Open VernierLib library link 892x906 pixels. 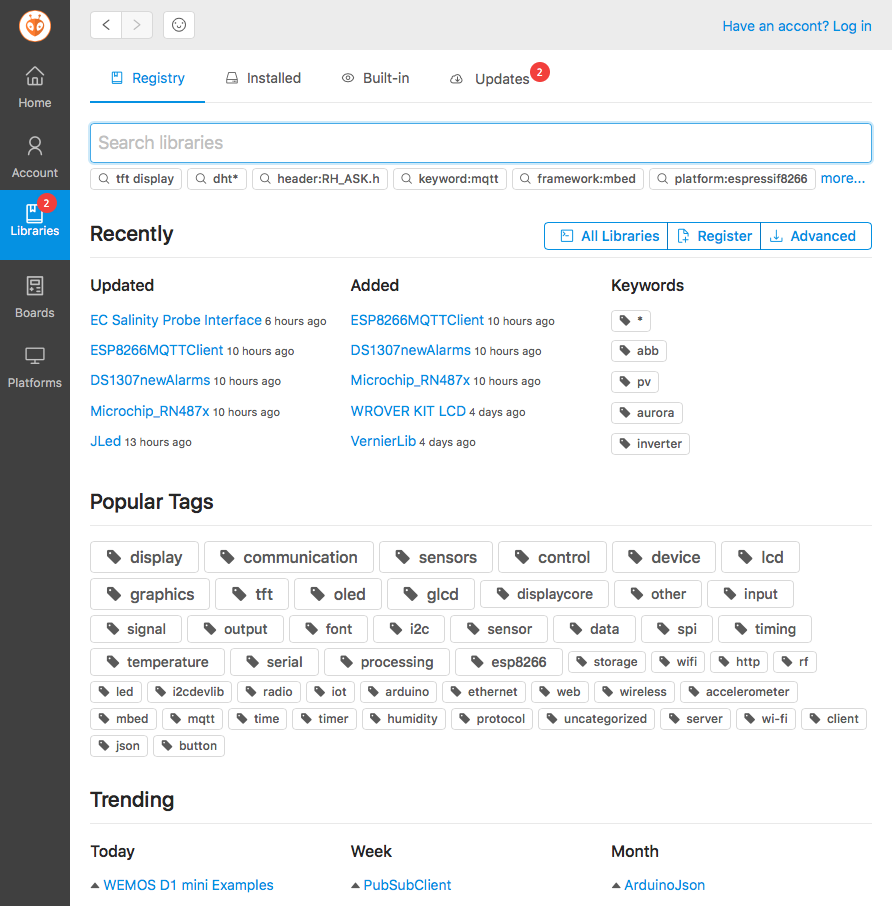(x=383, y=441)
